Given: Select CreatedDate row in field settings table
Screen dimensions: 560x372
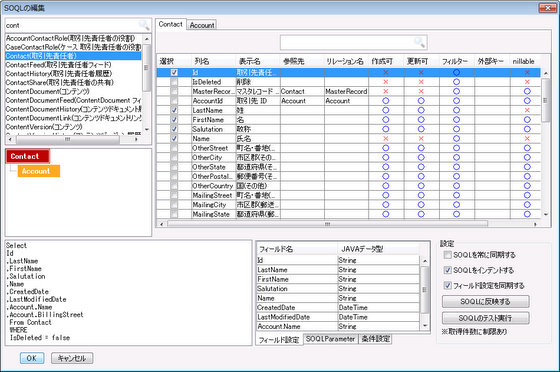Looking at the screenshot, I should (x=338, y=307).
